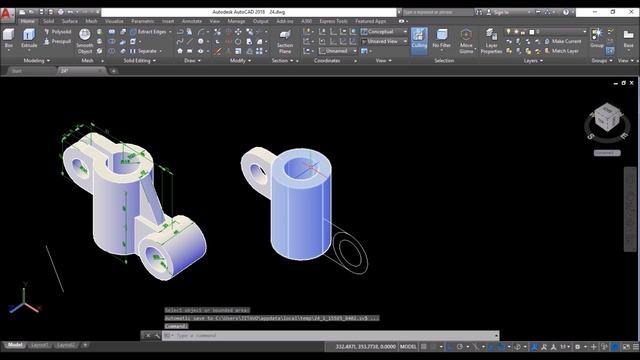Open the Annotate ribbon tab
640x360 pixels.
pyautogui.click(x=192, y=21)
